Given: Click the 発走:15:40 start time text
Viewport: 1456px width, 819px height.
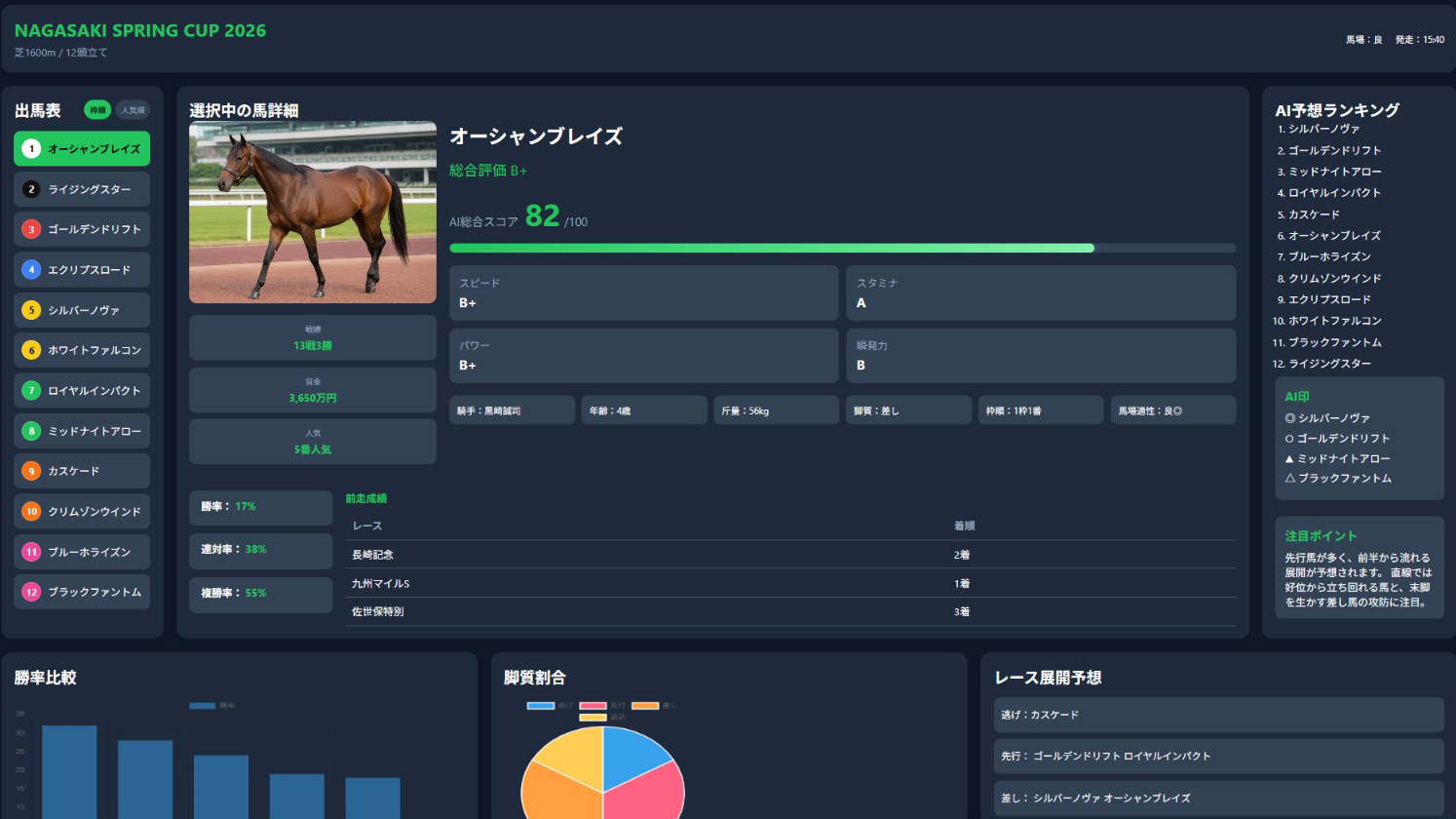Looking at the screenshot, I should point(1419,40).
